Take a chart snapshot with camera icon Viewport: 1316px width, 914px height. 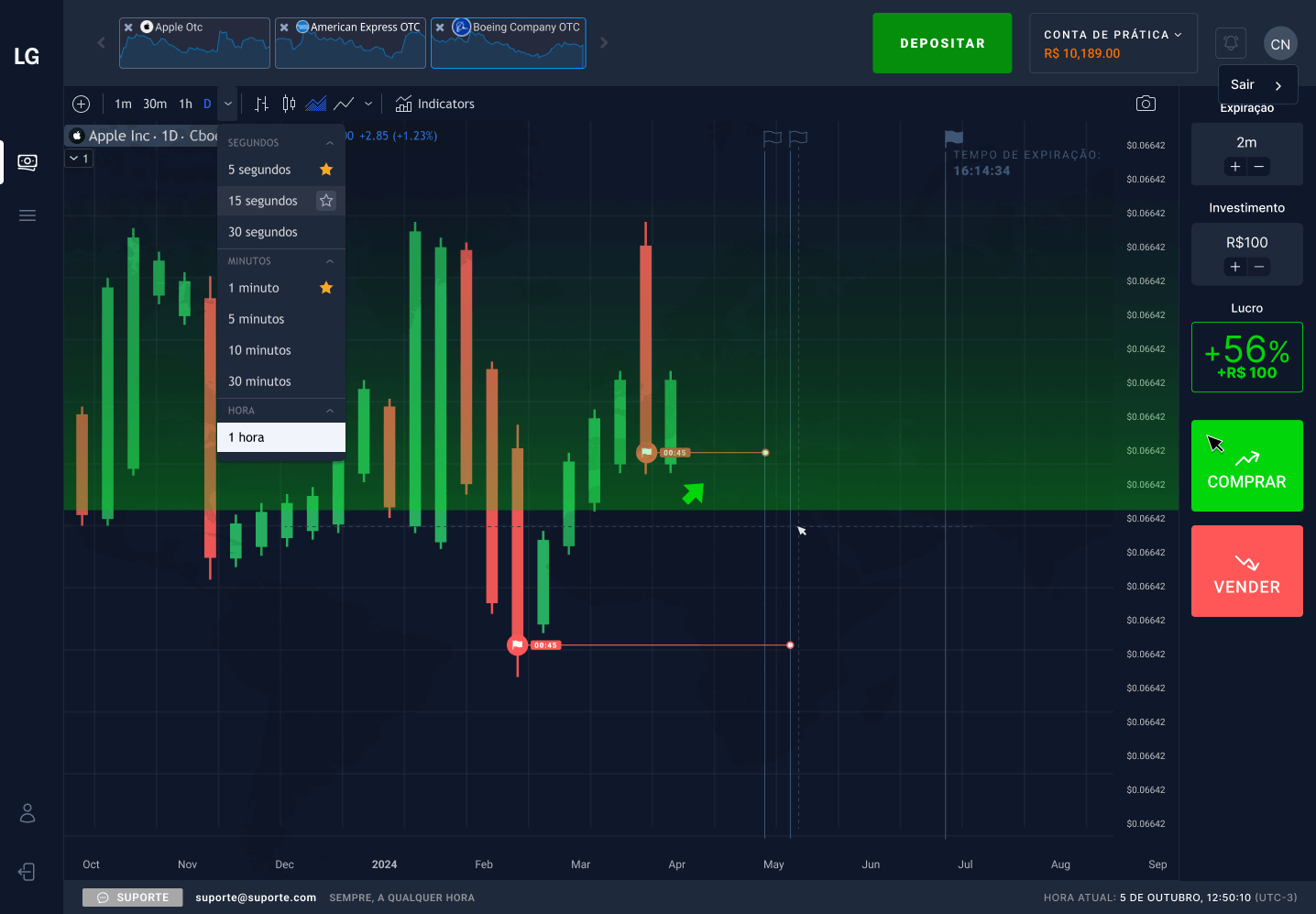click(x=1146, y=104)
